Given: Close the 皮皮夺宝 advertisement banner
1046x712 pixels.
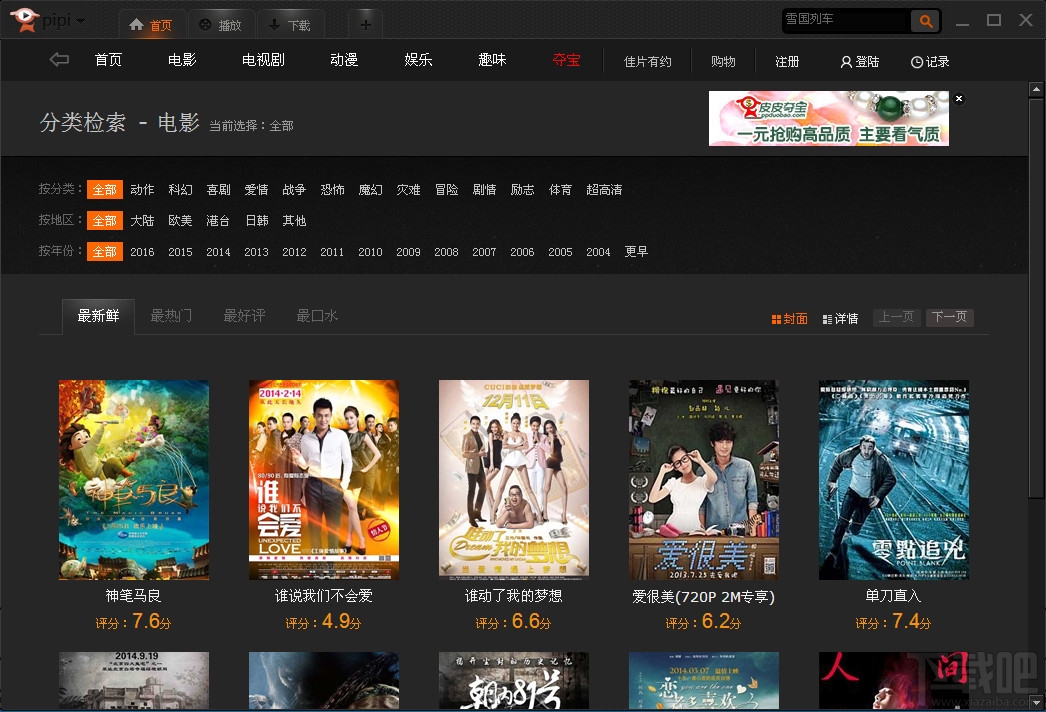Looking at the screenshot, I should pos(959,99).
